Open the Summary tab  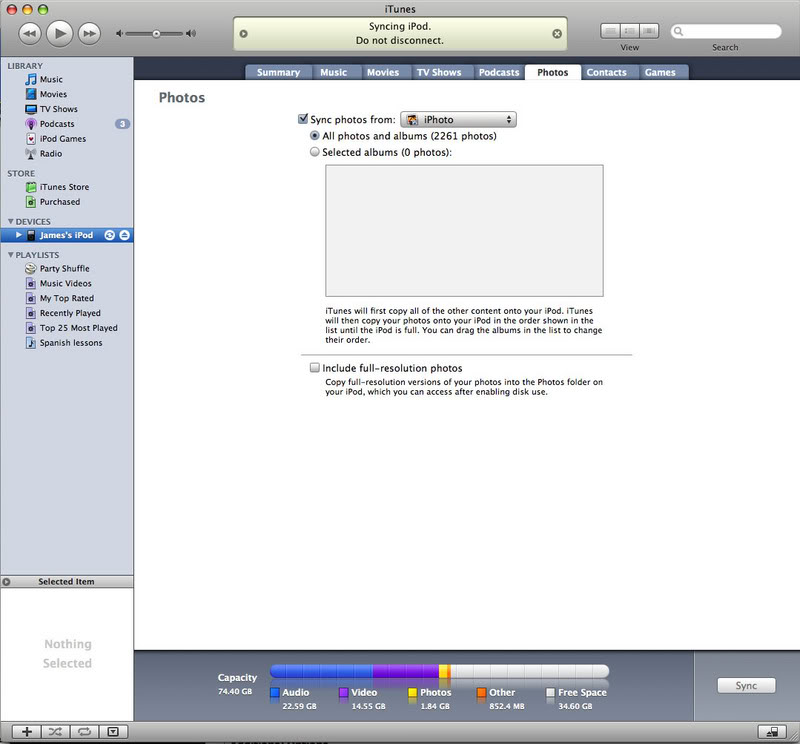pos(279,72)
